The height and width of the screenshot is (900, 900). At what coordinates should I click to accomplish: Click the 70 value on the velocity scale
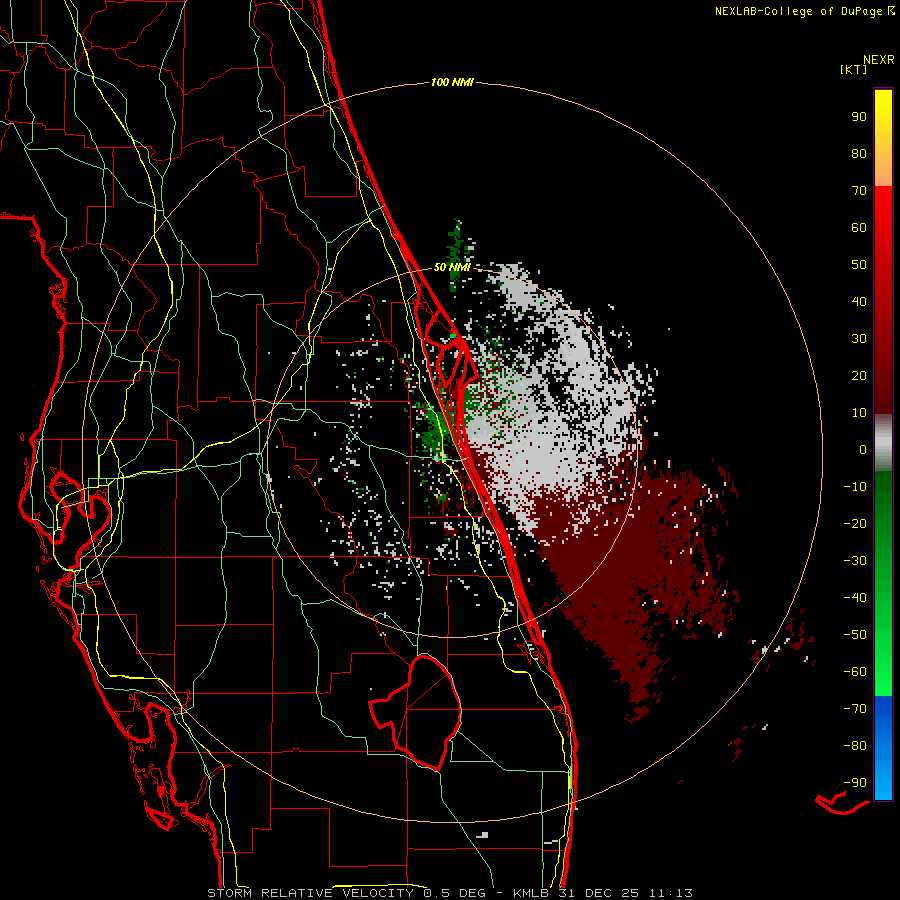[x=859, y=190]
